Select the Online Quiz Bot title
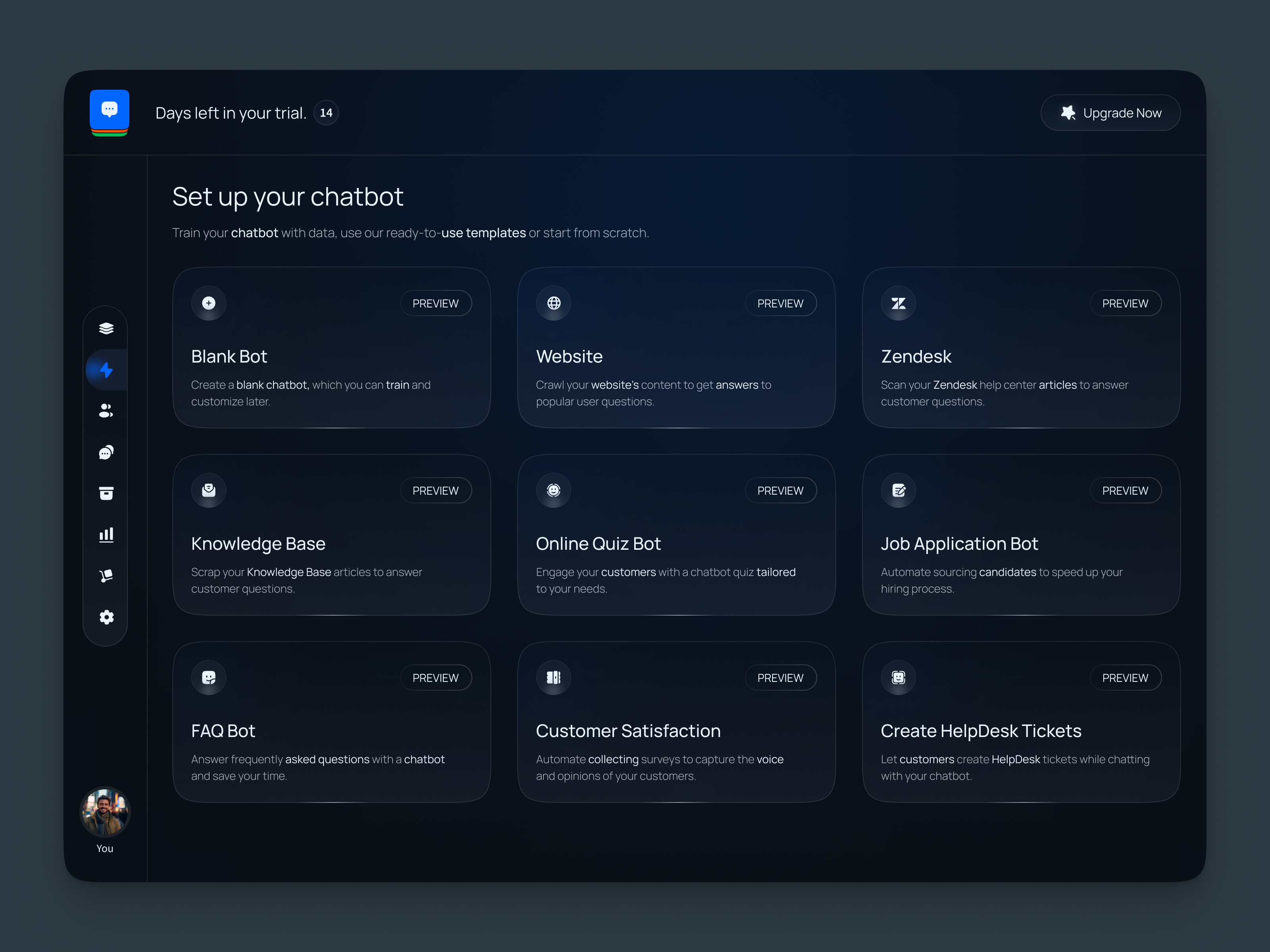1270x952 pixels. click(598, 543)
